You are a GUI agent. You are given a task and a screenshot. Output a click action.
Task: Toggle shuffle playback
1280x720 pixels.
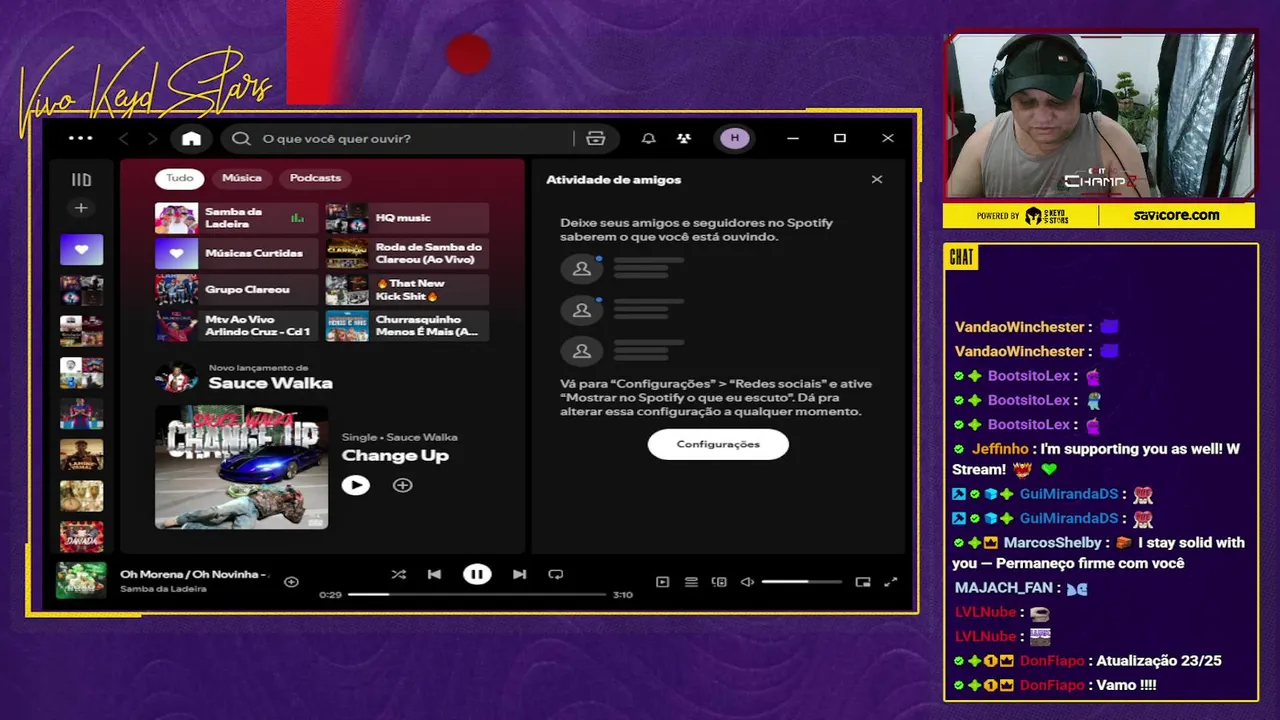pyautogui.click(x=398, y=574)
